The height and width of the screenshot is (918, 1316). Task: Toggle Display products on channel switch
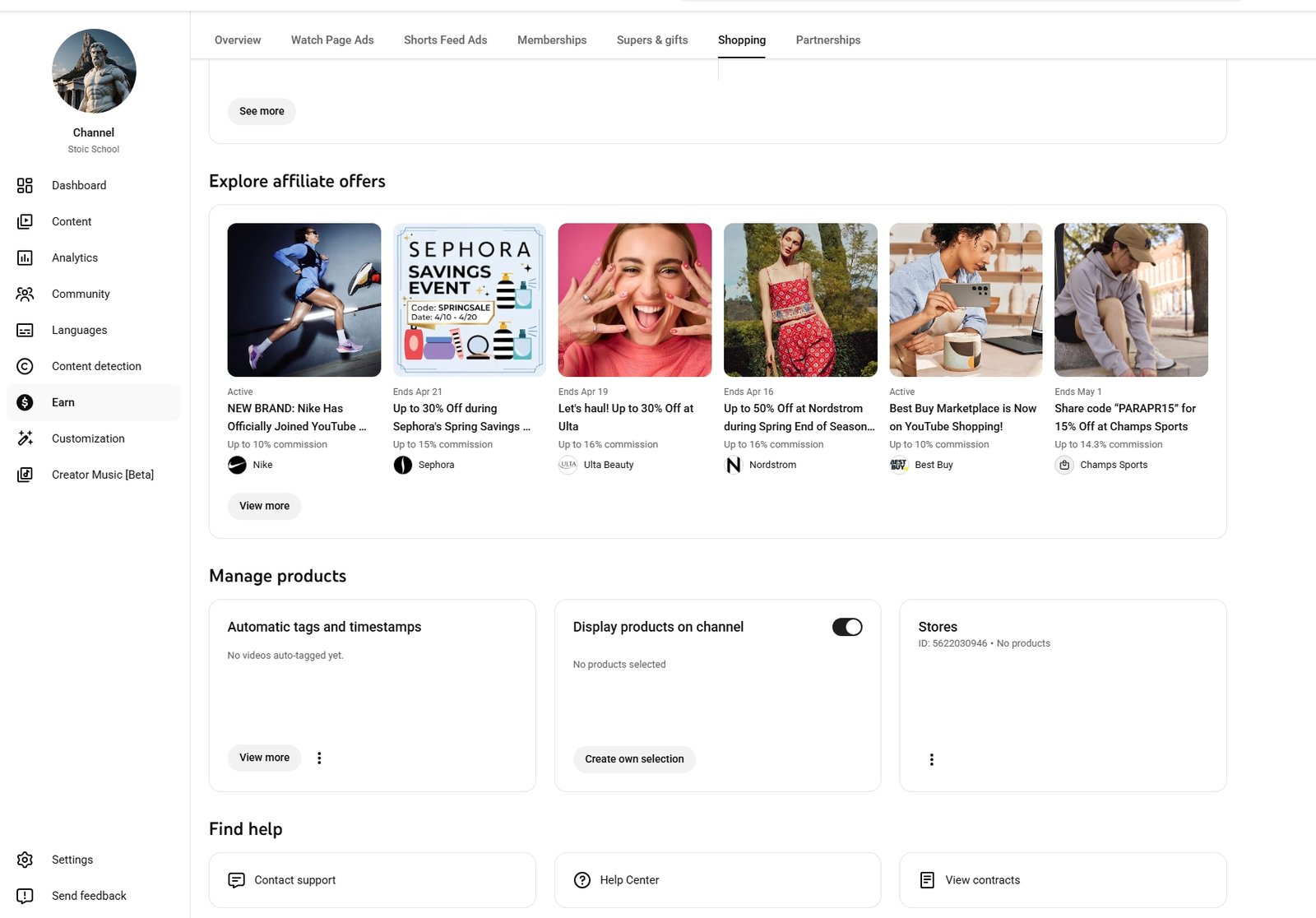[x=846, y=627]
